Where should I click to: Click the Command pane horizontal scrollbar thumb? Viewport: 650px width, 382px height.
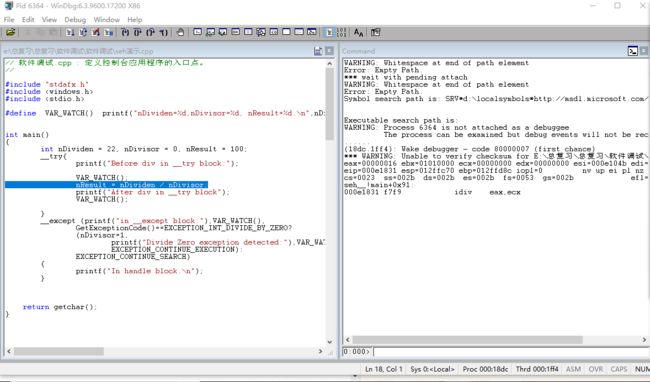(x=468, y=340)
